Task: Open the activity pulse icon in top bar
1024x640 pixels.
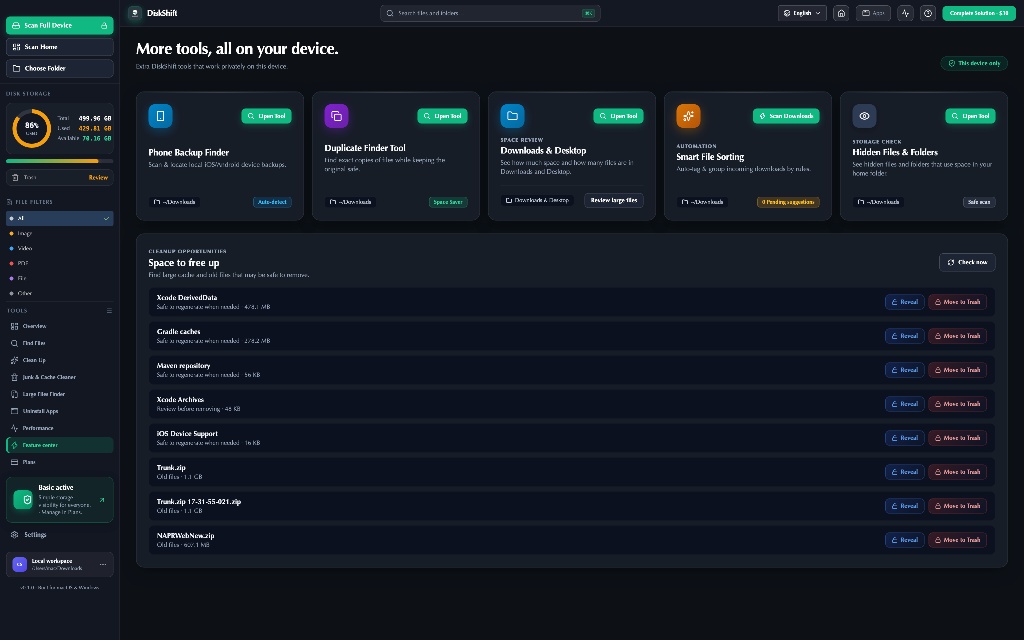Action: 905,13
